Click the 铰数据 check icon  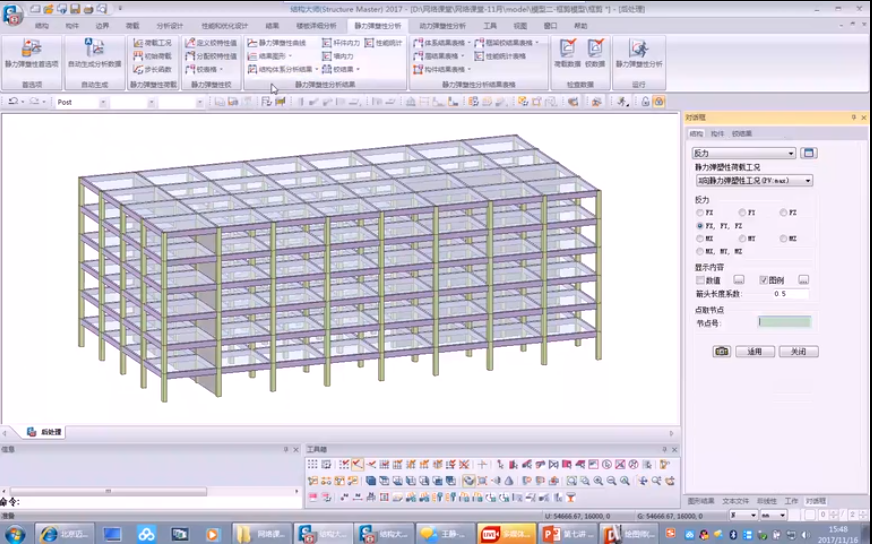[x=595, y=49]
